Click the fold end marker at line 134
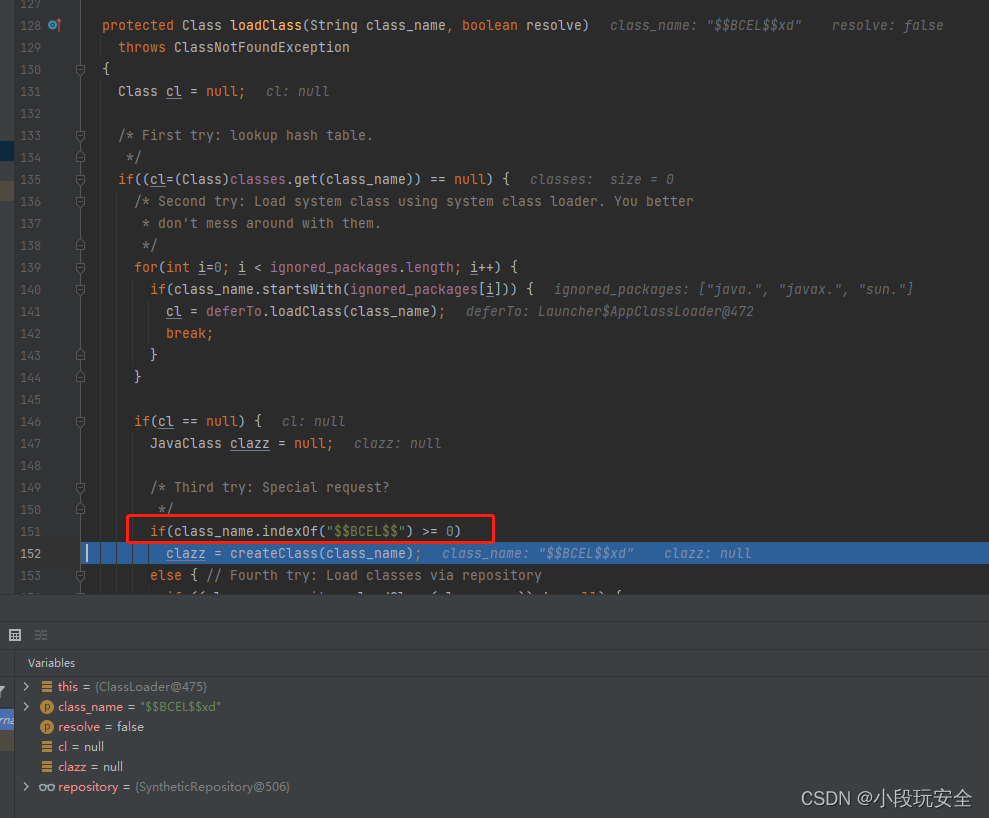 (80, 157)
